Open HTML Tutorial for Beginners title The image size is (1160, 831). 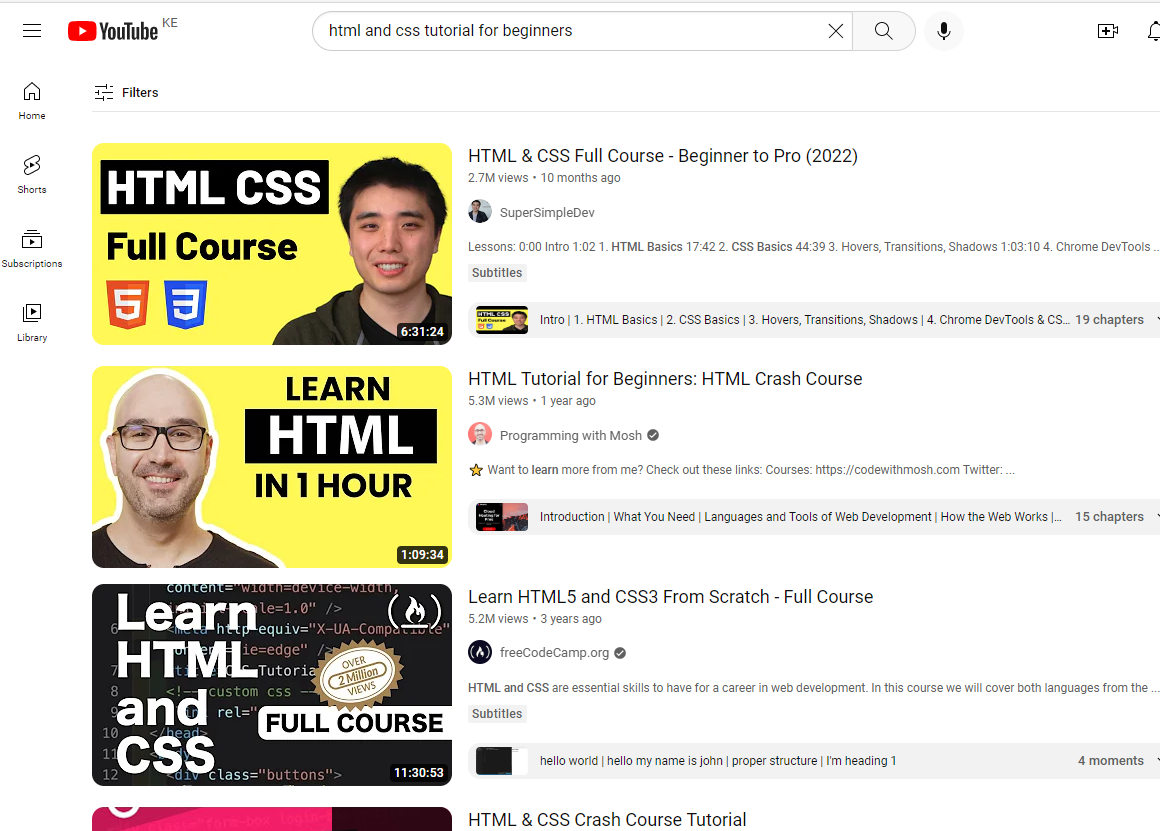click(665, 379)
